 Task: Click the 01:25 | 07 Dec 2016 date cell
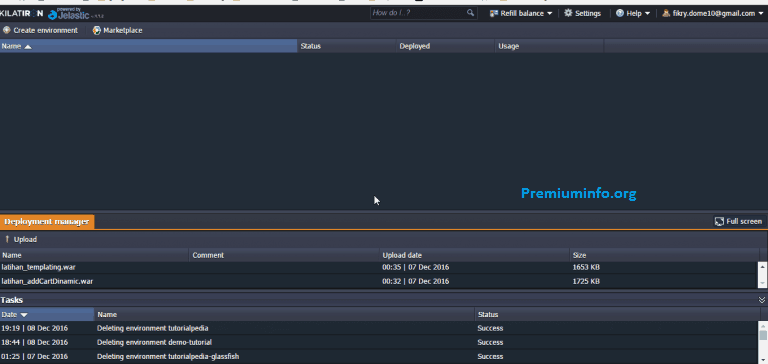[35, 356]
